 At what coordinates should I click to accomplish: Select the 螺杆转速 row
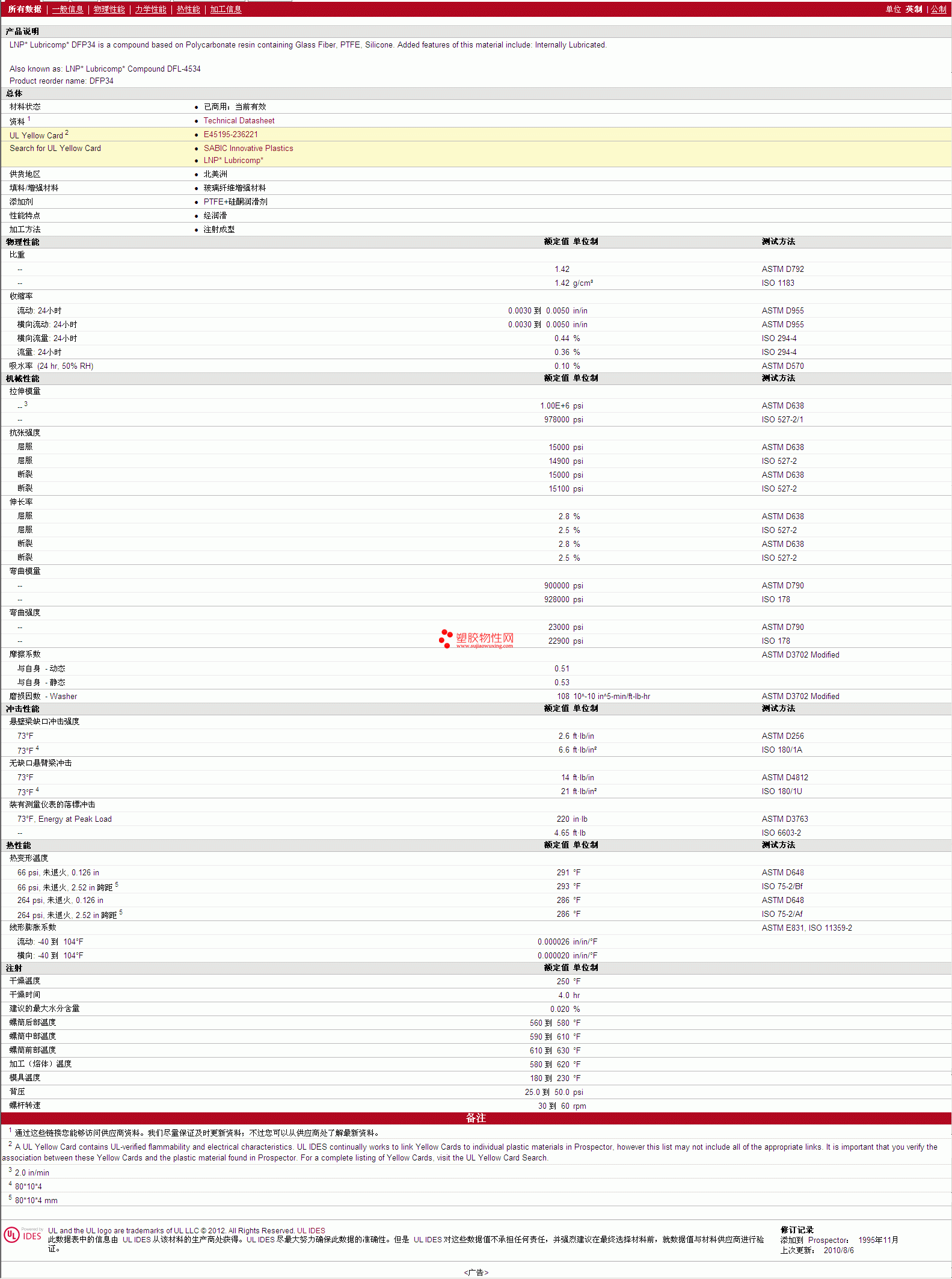476,1106
